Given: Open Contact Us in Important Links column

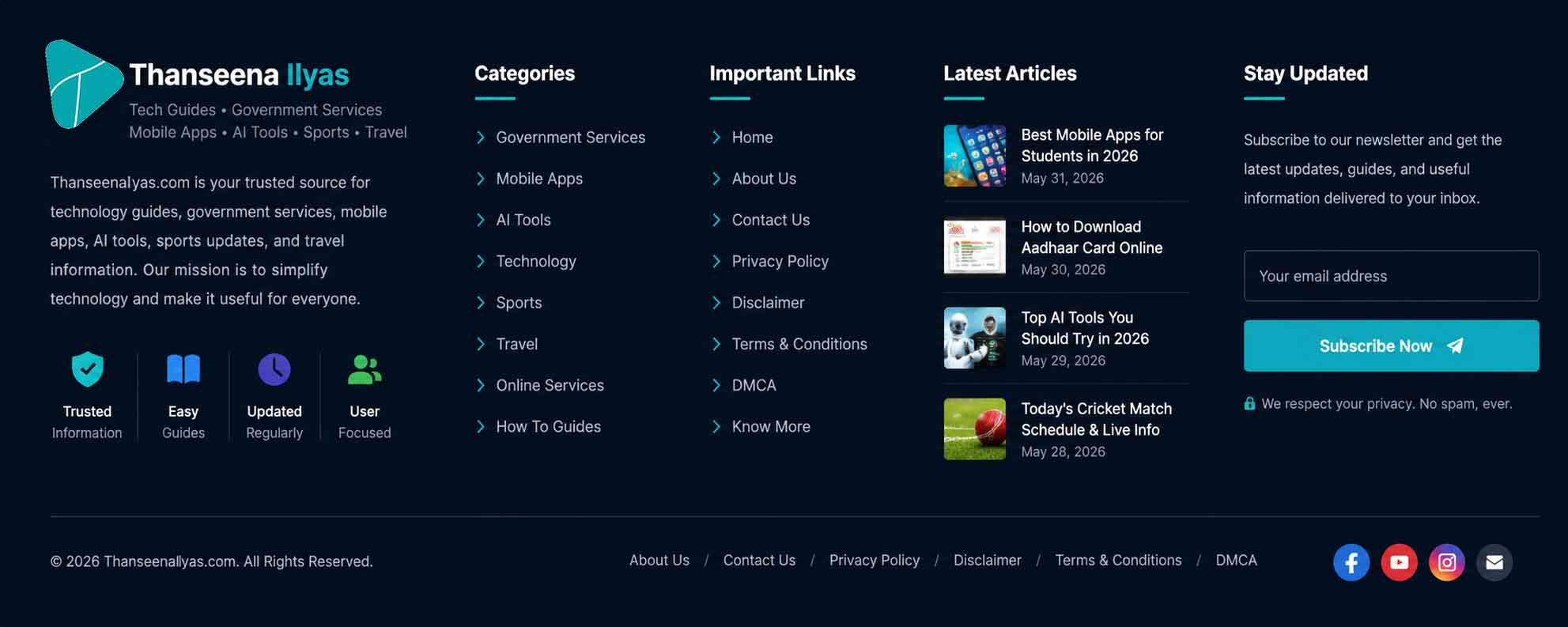Looking at the screenshot, I should pyautogui.click(x=770, y=220).
